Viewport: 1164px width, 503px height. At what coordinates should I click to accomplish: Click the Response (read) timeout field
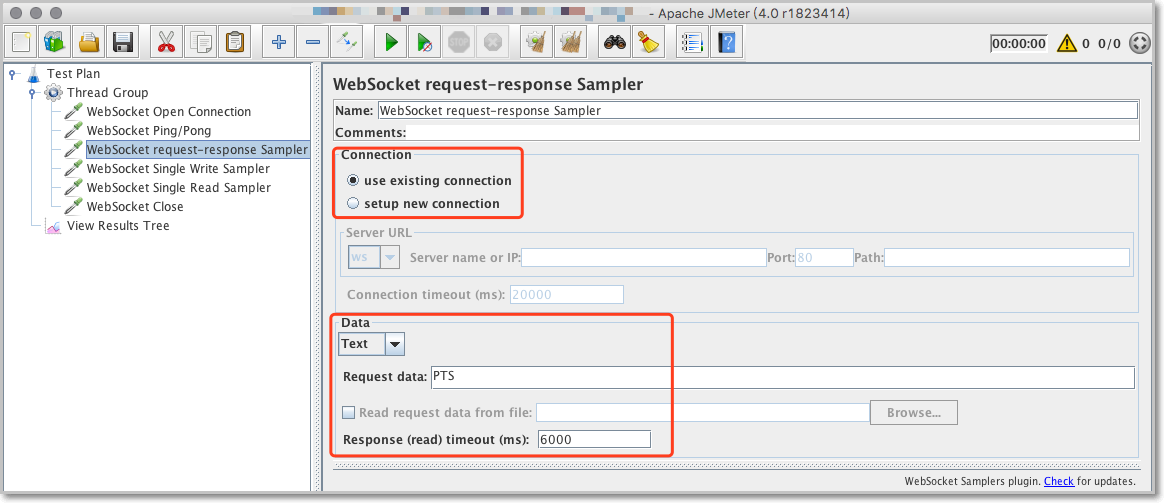tap(594, 439)
